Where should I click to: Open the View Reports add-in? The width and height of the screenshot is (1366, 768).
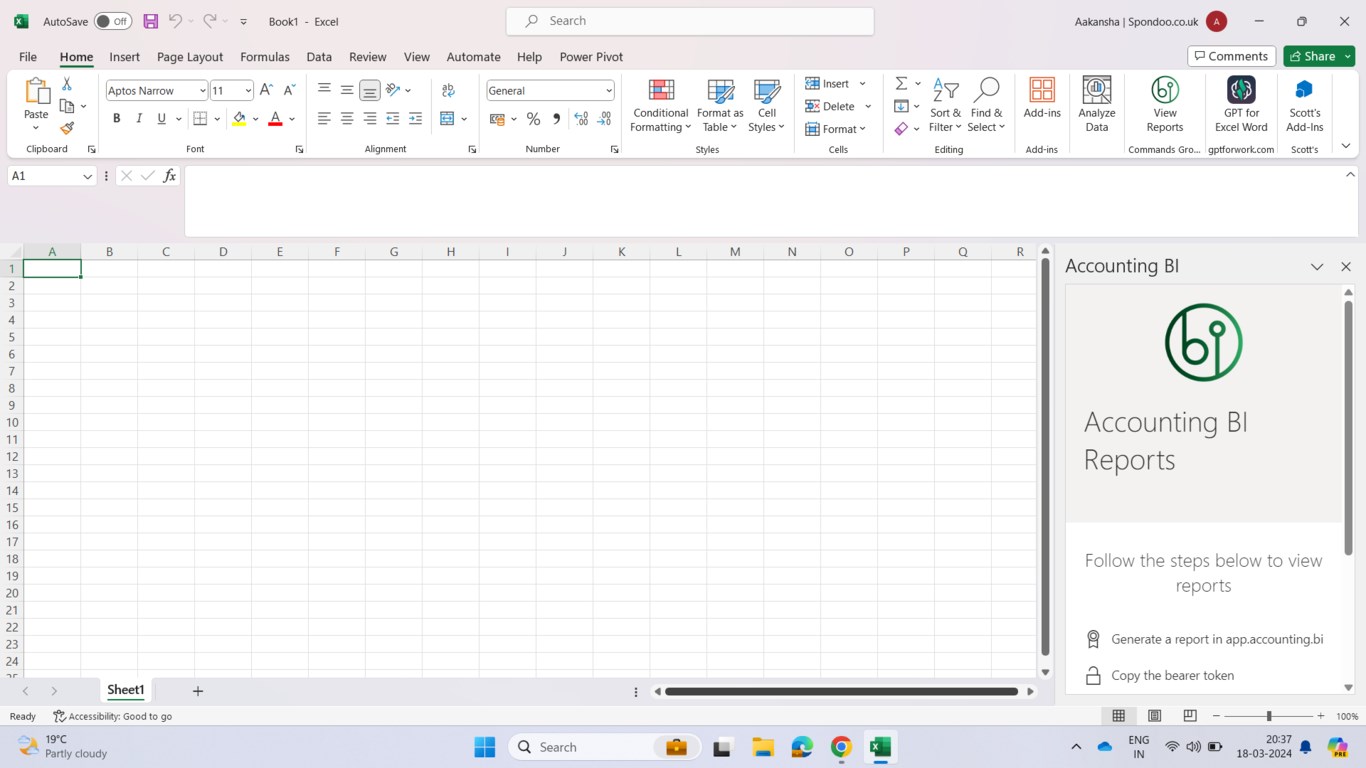point(1165,105)
